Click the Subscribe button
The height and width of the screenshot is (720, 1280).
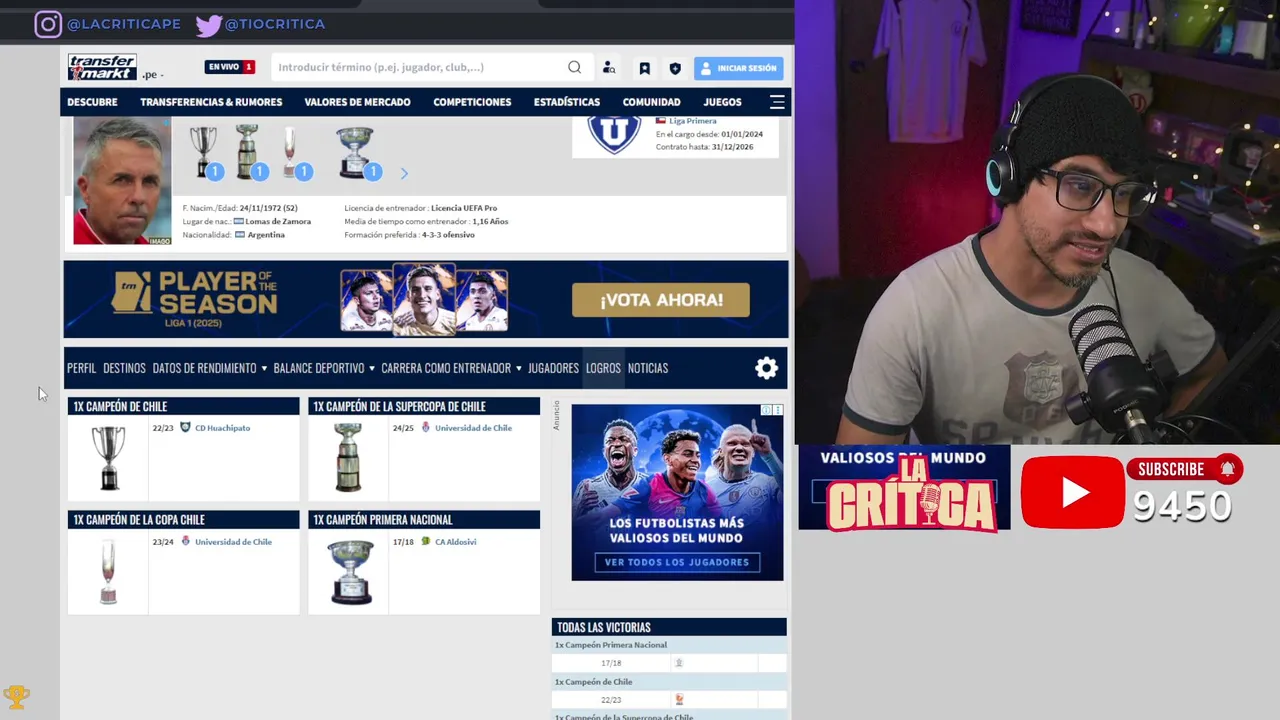(x=1184, y=469)
